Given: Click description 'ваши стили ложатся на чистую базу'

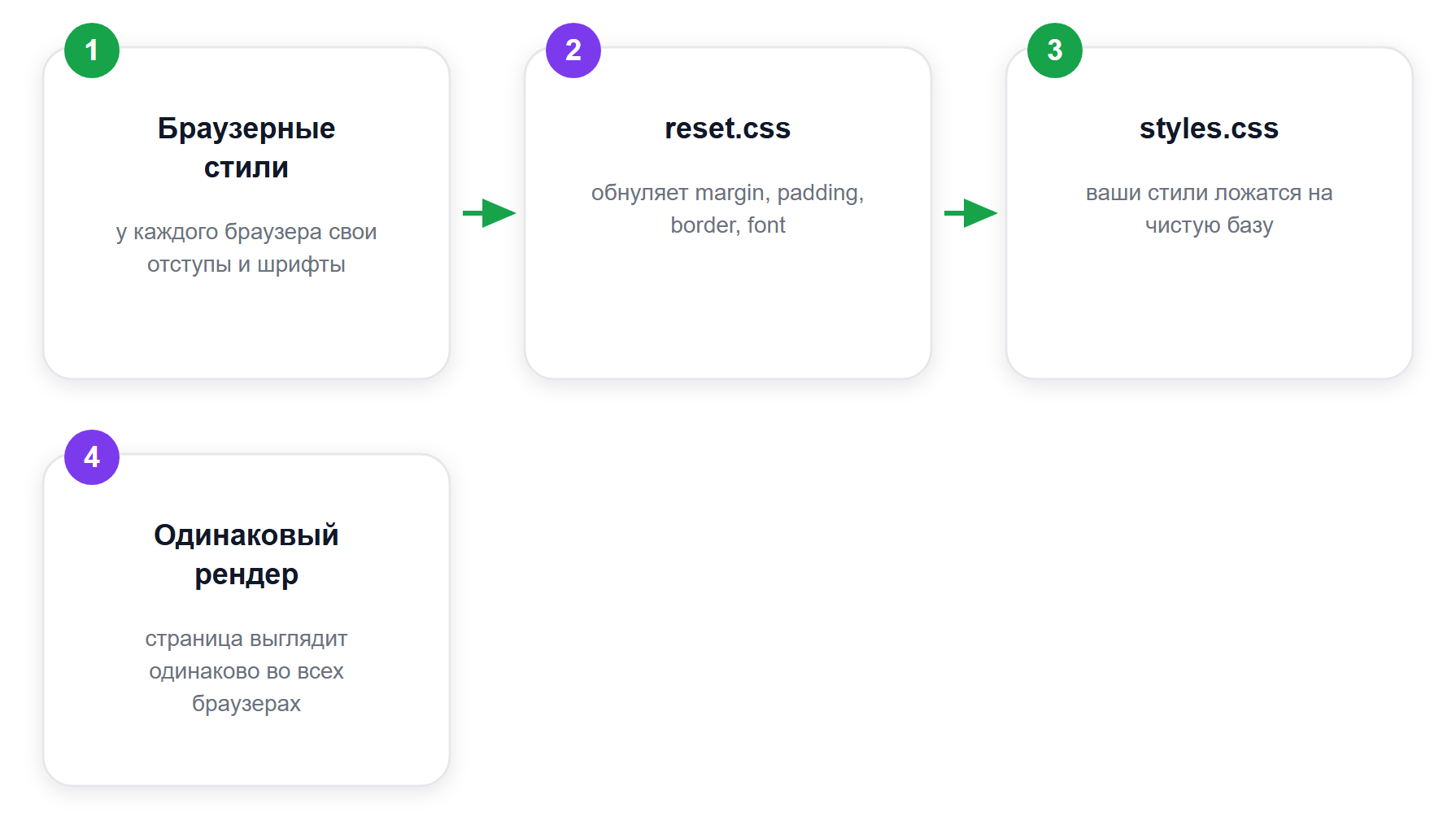Looking at the screenshot, I should [1210, 208].
